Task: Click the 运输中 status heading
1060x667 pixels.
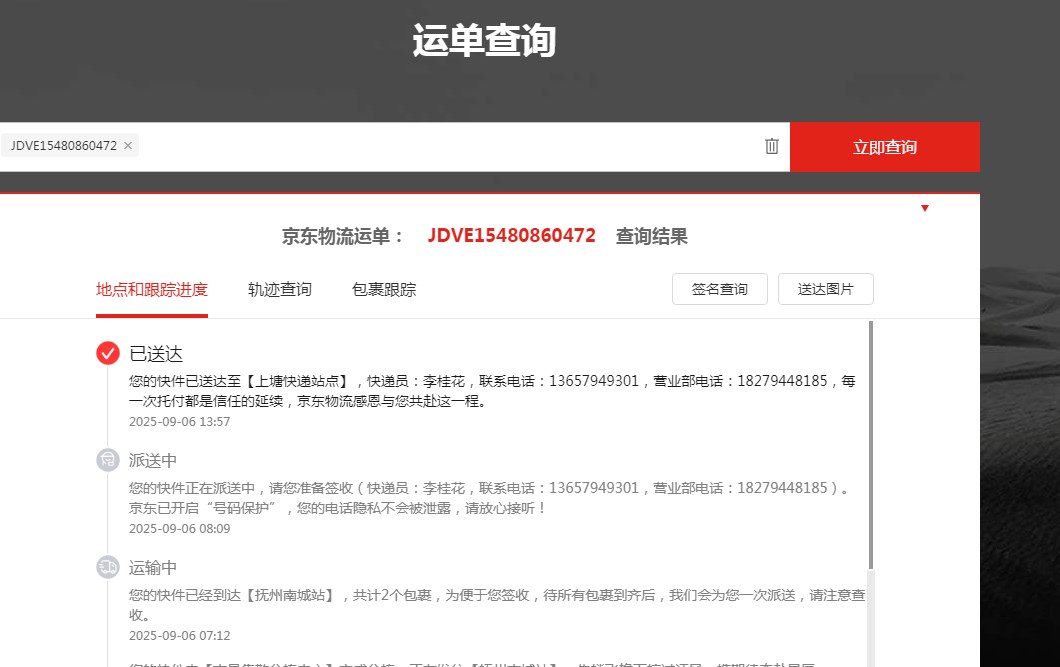Action: [x=153, y=568]
